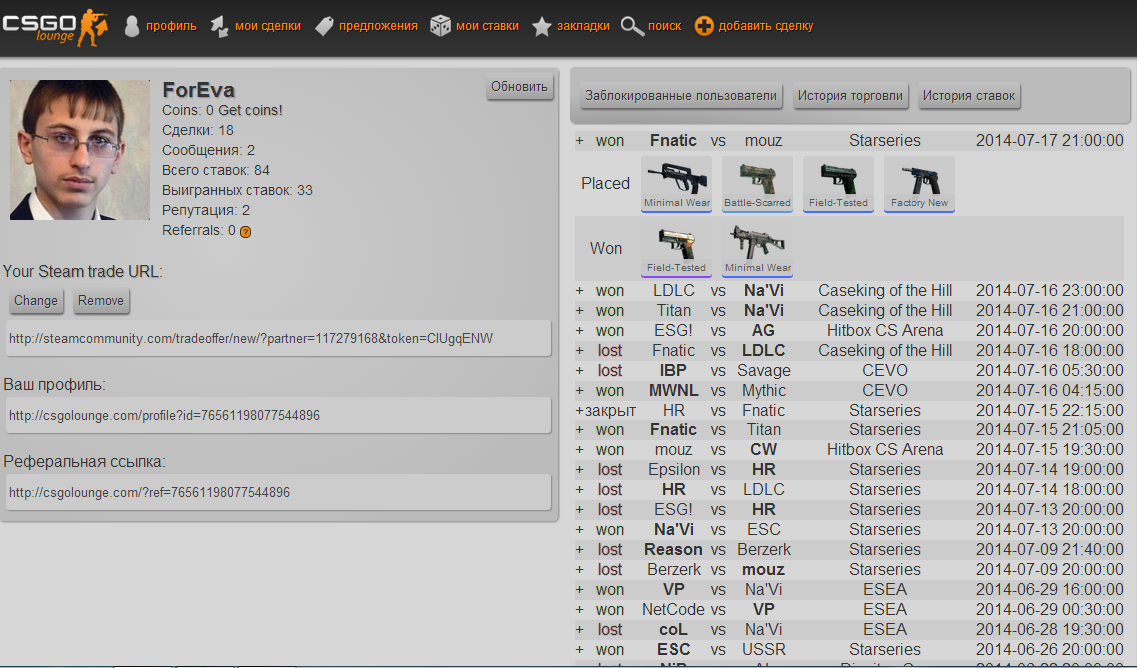Click the offers tag icon
This screenshot has width=1137, height=668.
pos(324,27)
